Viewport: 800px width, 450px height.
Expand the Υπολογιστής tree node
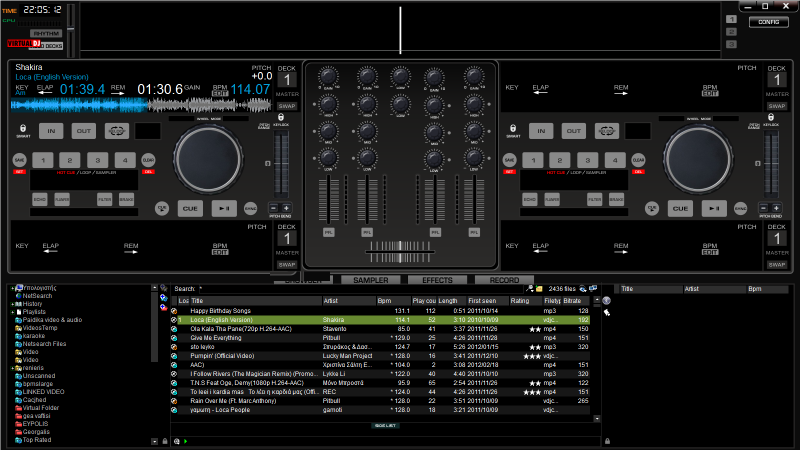click(x=12, y=288)
